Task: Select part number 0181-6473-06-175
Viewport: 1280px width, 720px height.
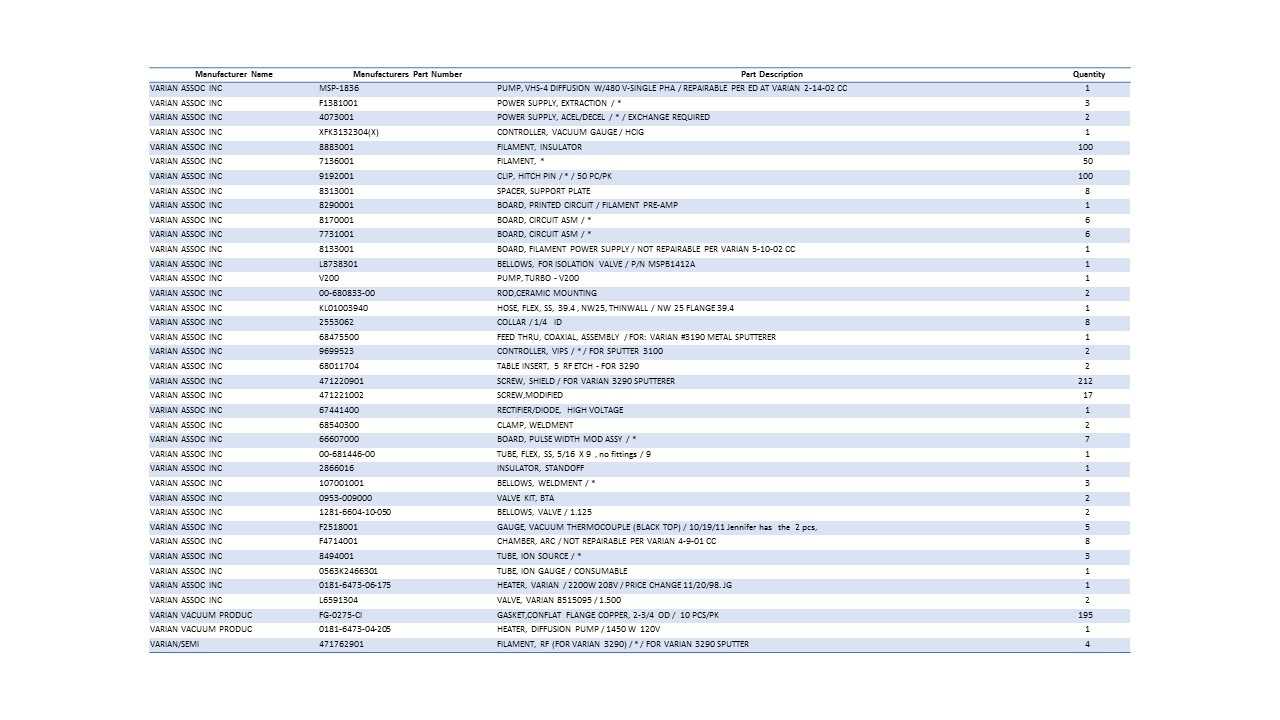Action: click(x=355, y=585)
